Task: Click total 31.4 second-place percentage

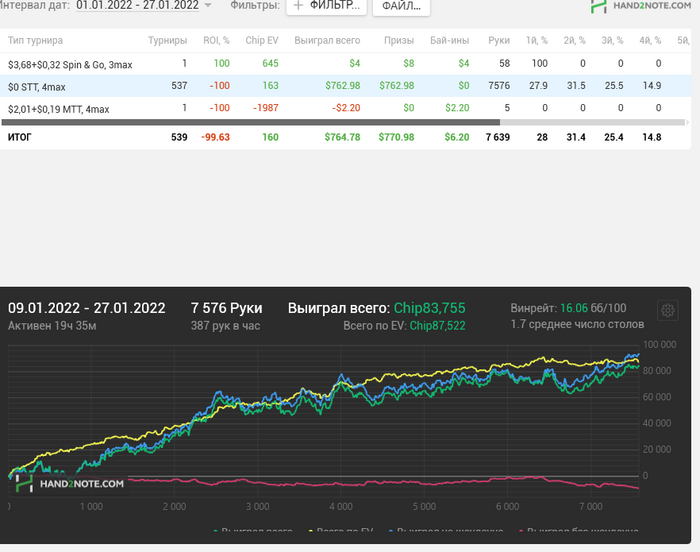Action: point(576,137)
